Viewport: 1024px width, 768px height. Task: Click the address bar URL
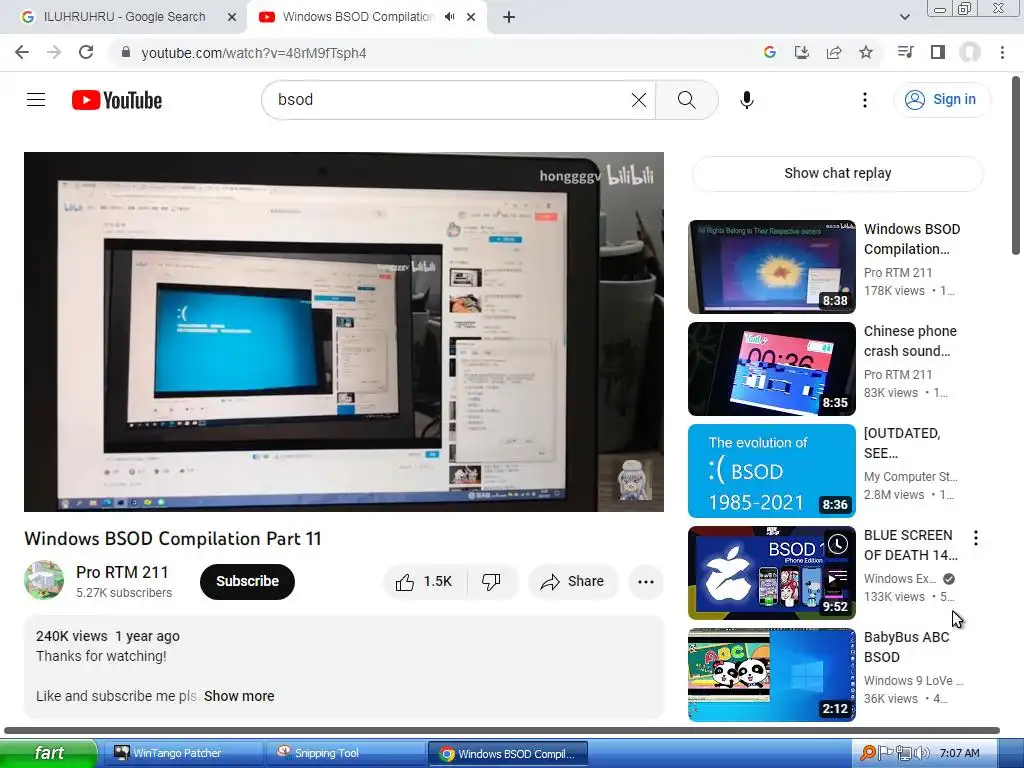(254, 53)
